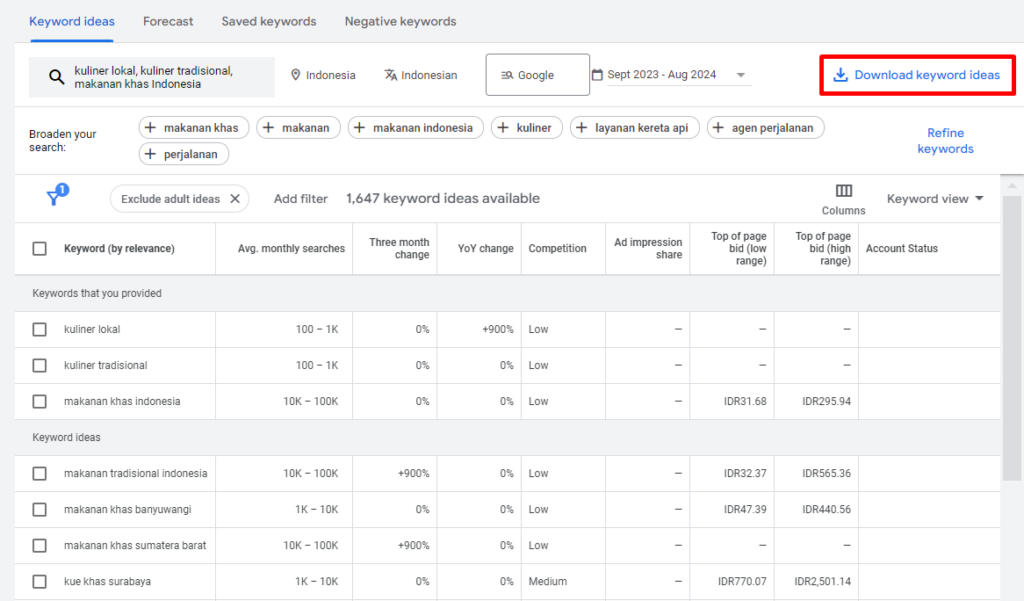Expand the date range dropdown arrow
Image resolution: width=1024 pixels, height=601 pixels.
point(741,75)
